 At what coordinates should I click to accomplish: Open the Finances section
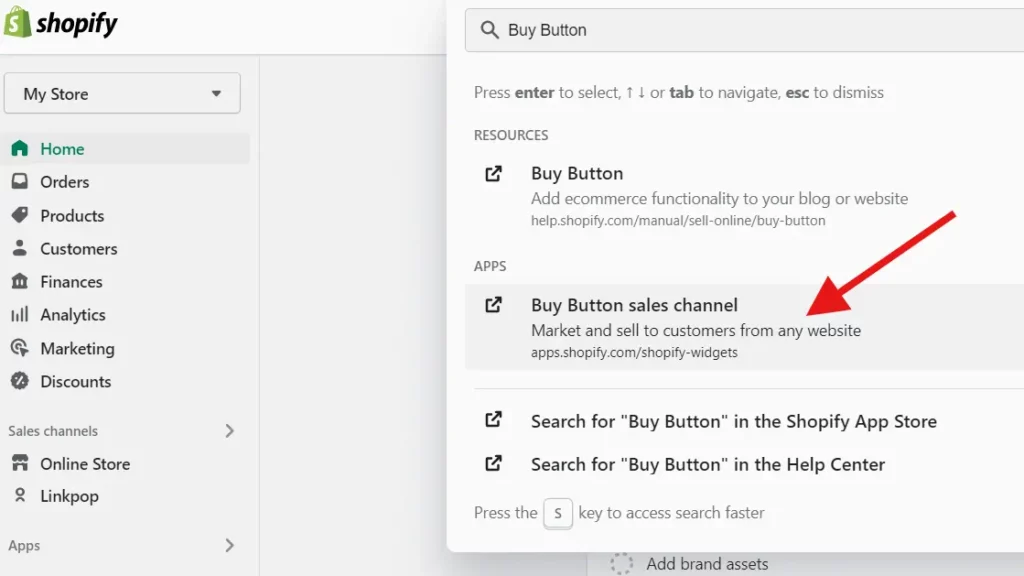click(72, 281)
